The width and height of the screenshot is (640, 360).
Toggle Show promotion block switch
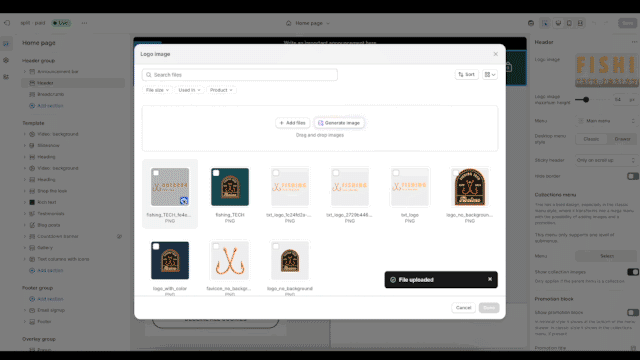[633, 313]
